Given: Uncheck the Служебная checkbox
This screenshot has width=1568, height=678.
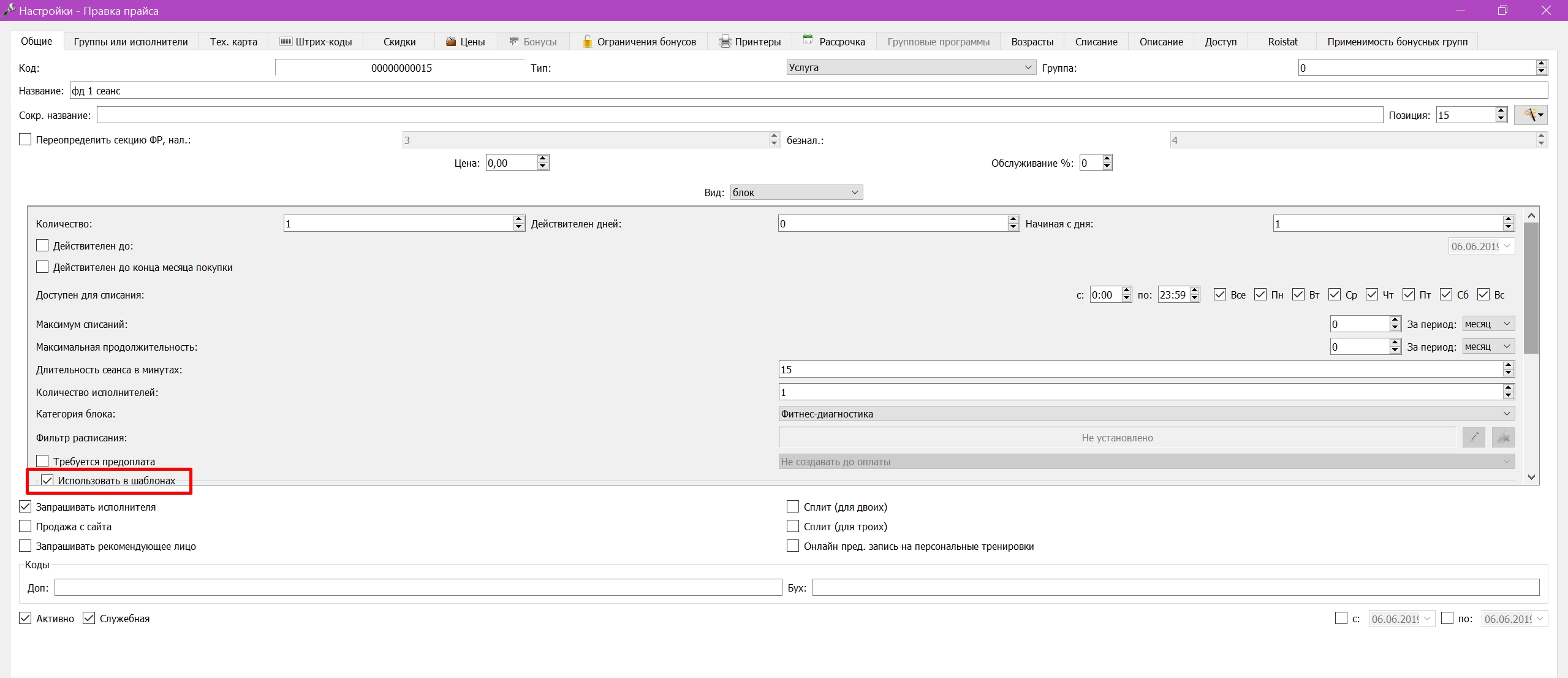Looking at the screenshot, I should tap(89, 619).
